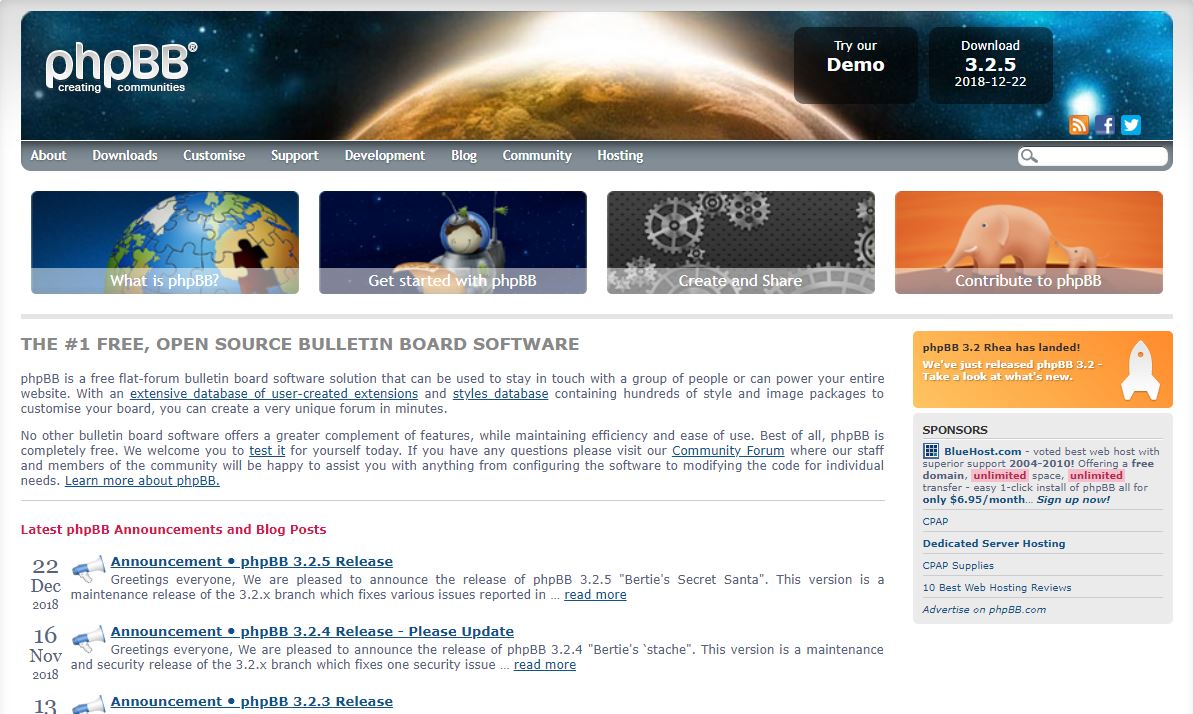Viewport: 1193px width, 714px height.
Task: Open the Downloads menu
Action: [x=125, y=156]
